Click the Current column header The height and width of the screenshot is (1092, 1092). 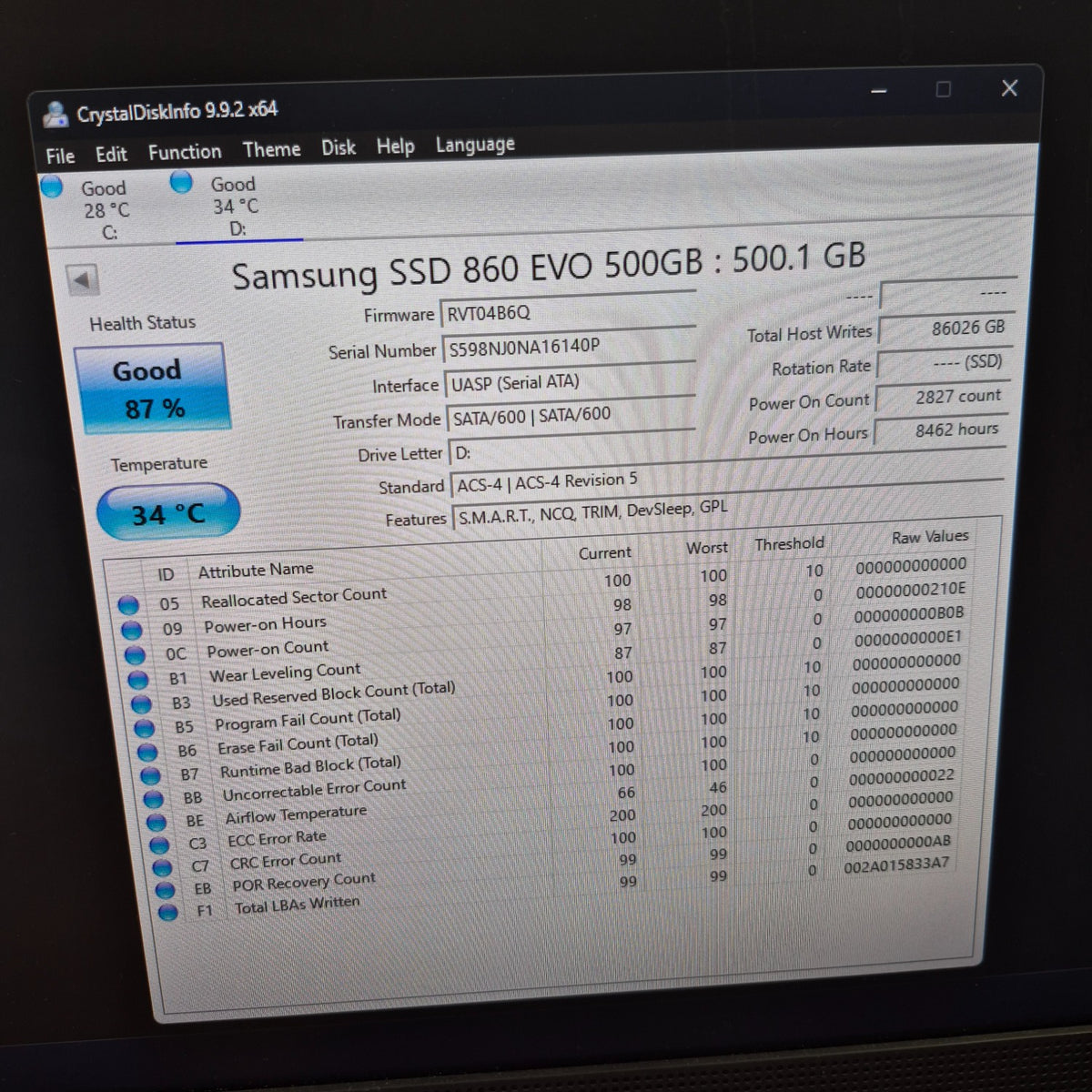[604, 552]
